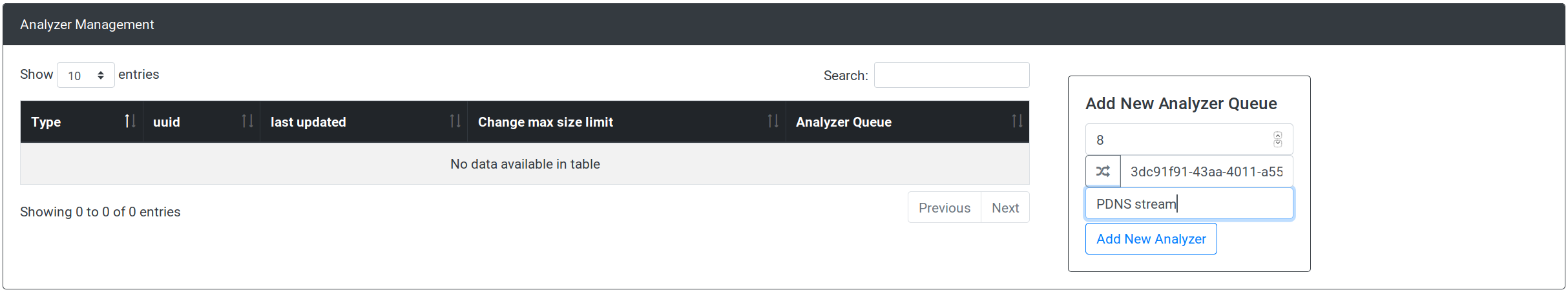1568x292 pixels.
Task: Click the shuffle icon to generate random uuid
Action: click(1103, 171)
